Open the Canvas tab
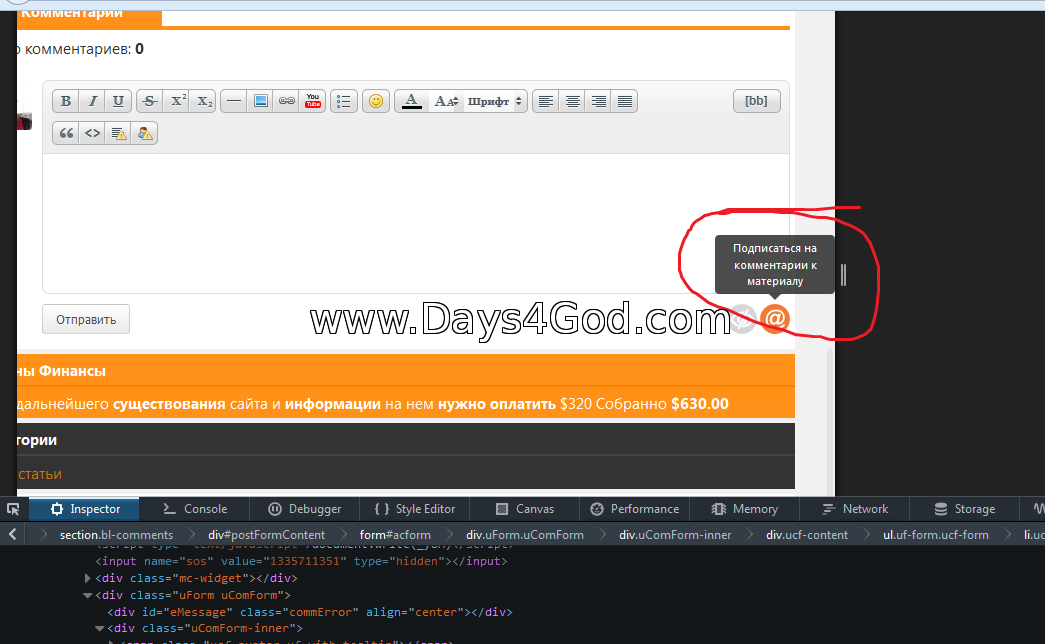The width and height of the screenshot is (1045, 644). [524, 509]
